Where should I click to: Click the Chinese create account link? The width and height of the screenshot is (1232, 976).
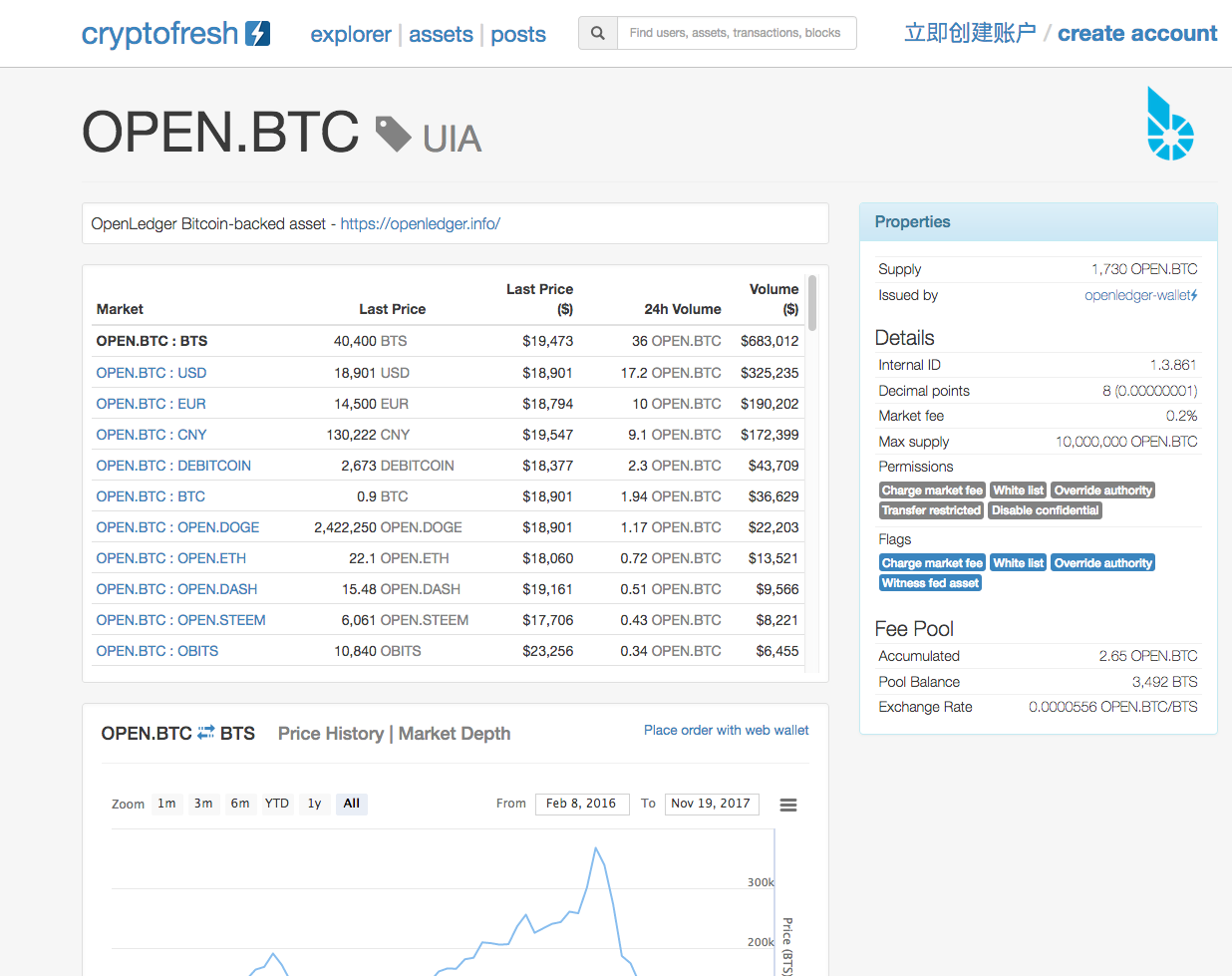970,33
